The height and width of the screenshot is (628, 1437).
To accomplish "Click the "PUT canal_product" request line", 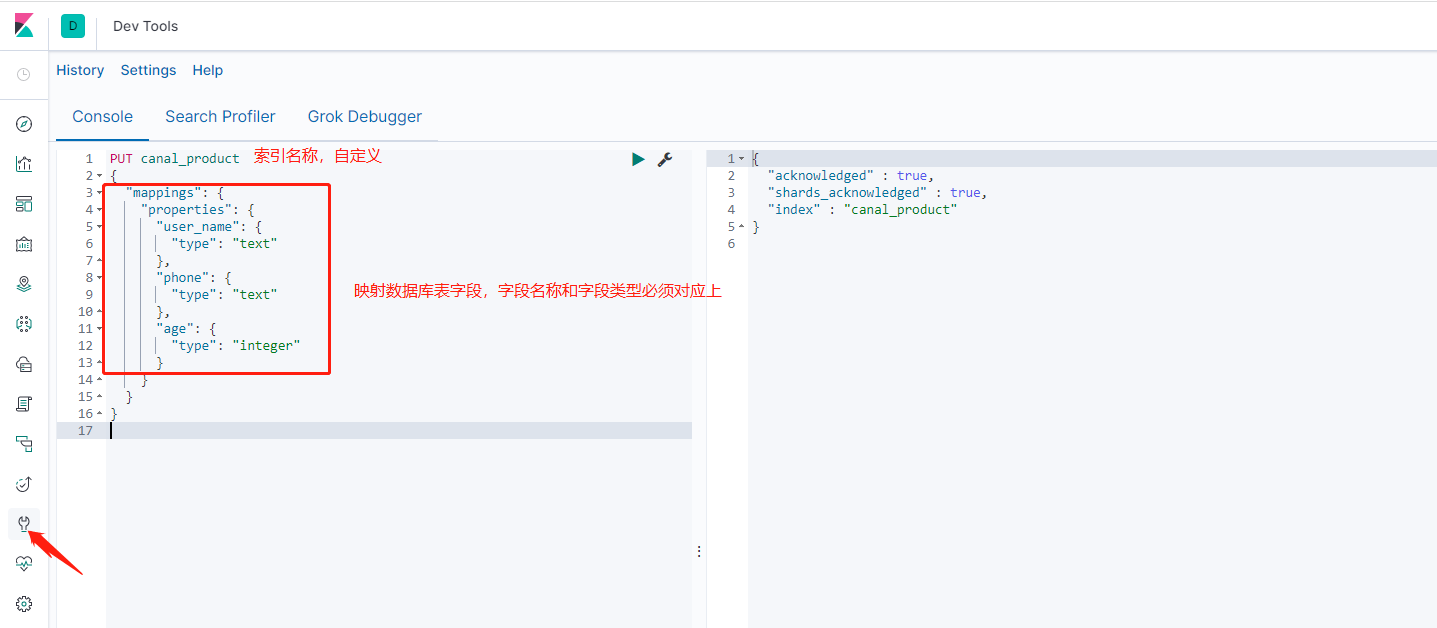I will pos(175,159).
